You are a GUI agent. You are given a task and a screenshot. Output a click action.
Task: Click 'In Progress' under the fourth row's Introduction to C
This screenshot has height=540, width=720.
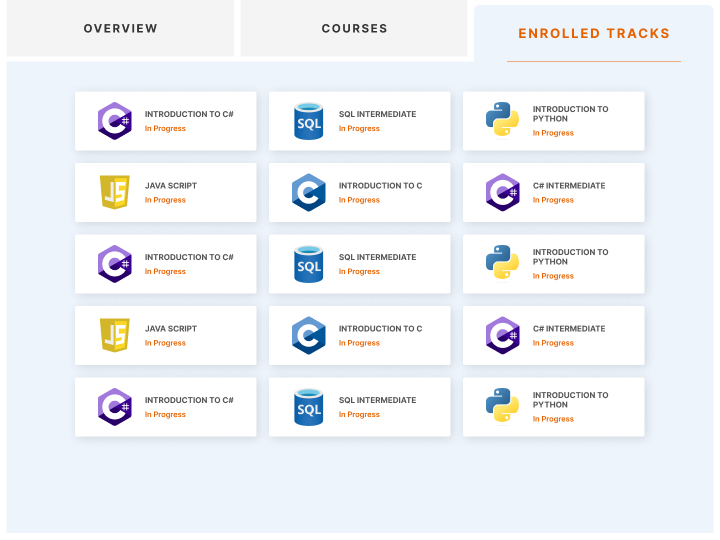tap(359, 343)
